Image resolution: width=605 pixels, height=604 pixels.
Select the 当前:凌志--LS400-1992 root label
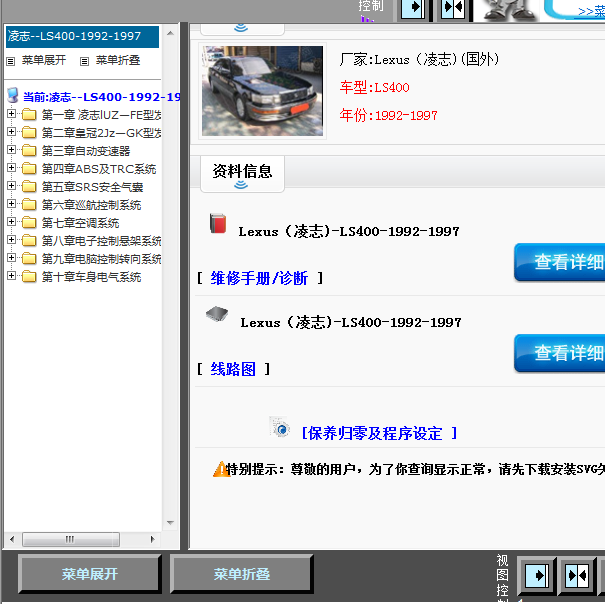[101, 97]
